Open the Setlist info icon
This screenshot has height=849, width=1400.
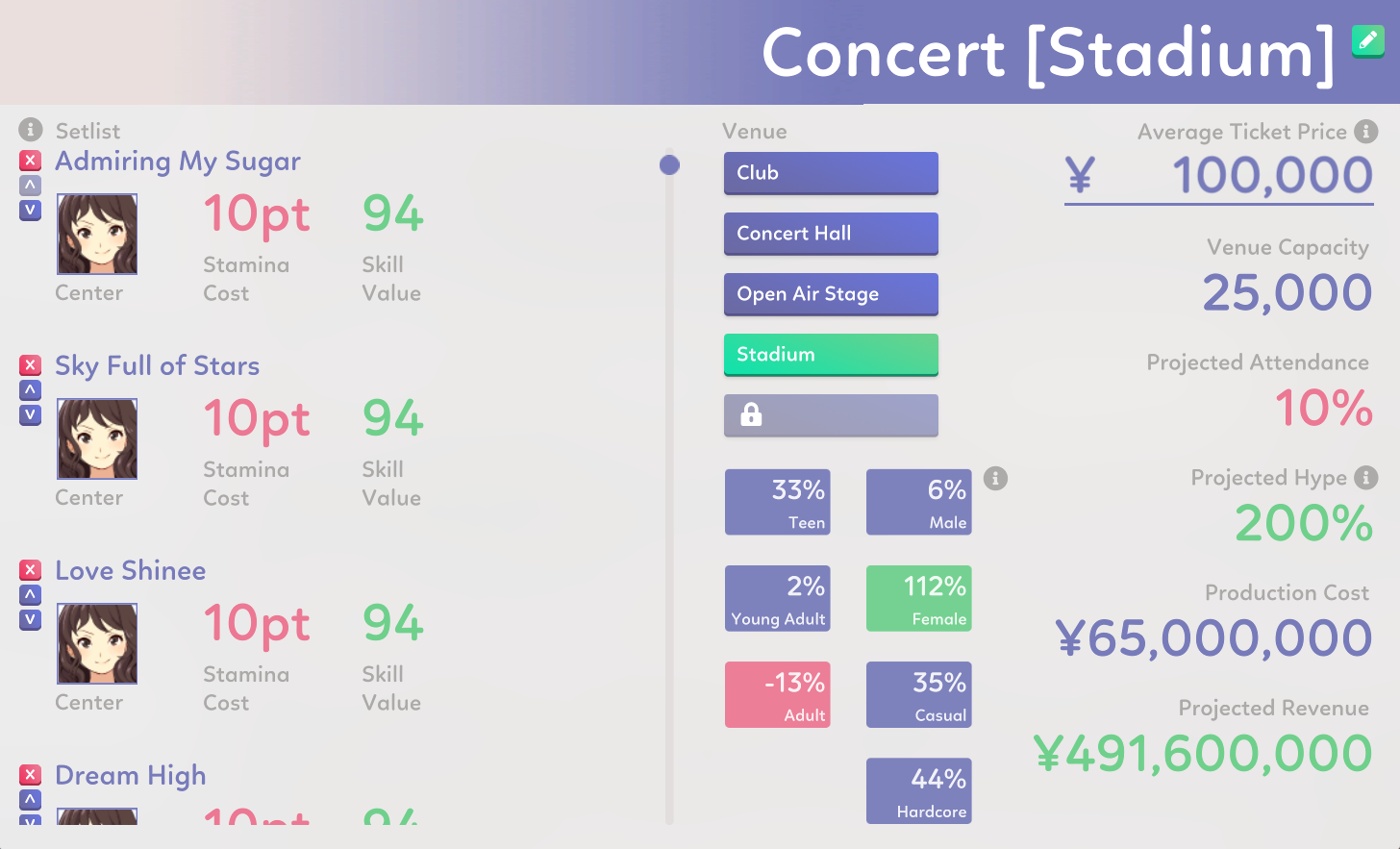pyautogui.click(x=31, y=129)
